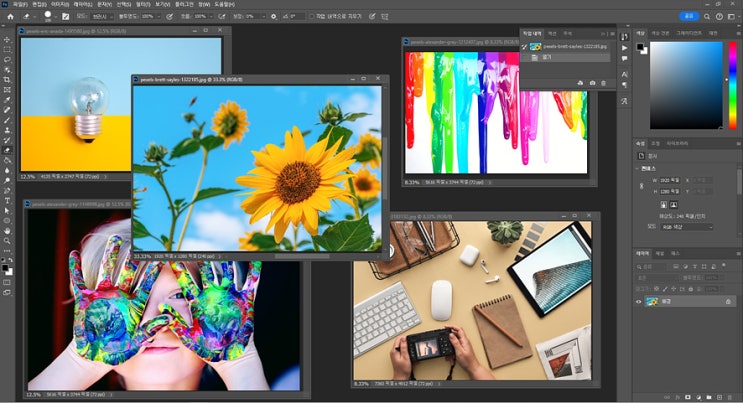Select landscape canvas orientation button

(674, 205)
